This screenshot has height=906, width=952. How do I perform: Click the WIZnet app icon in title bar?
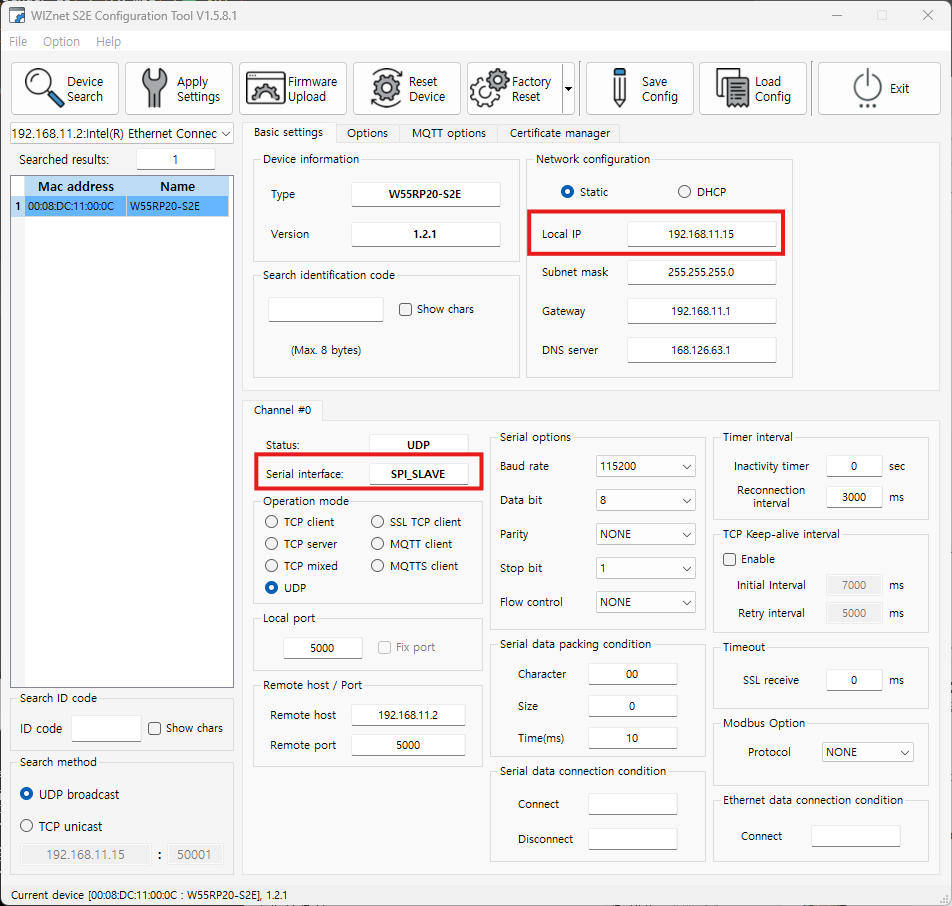[17, 15]
